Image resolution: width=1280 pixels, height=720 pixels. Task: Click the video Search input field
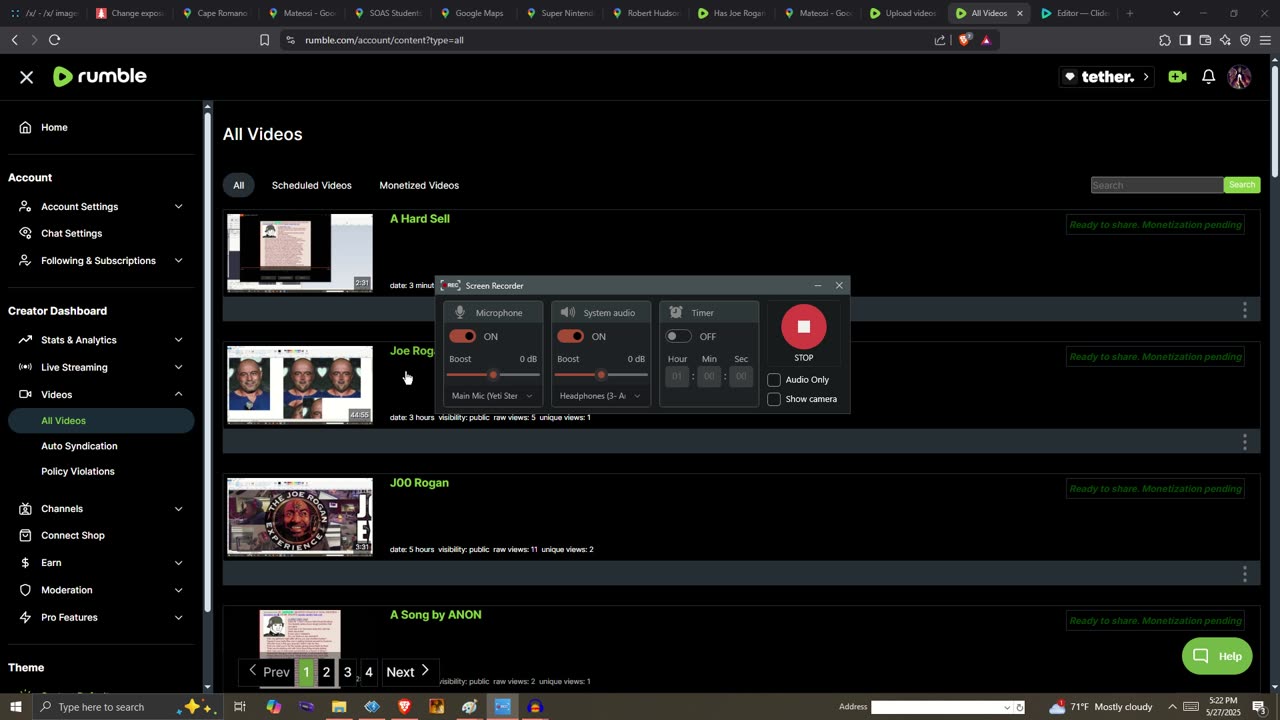pos(1157,185)
